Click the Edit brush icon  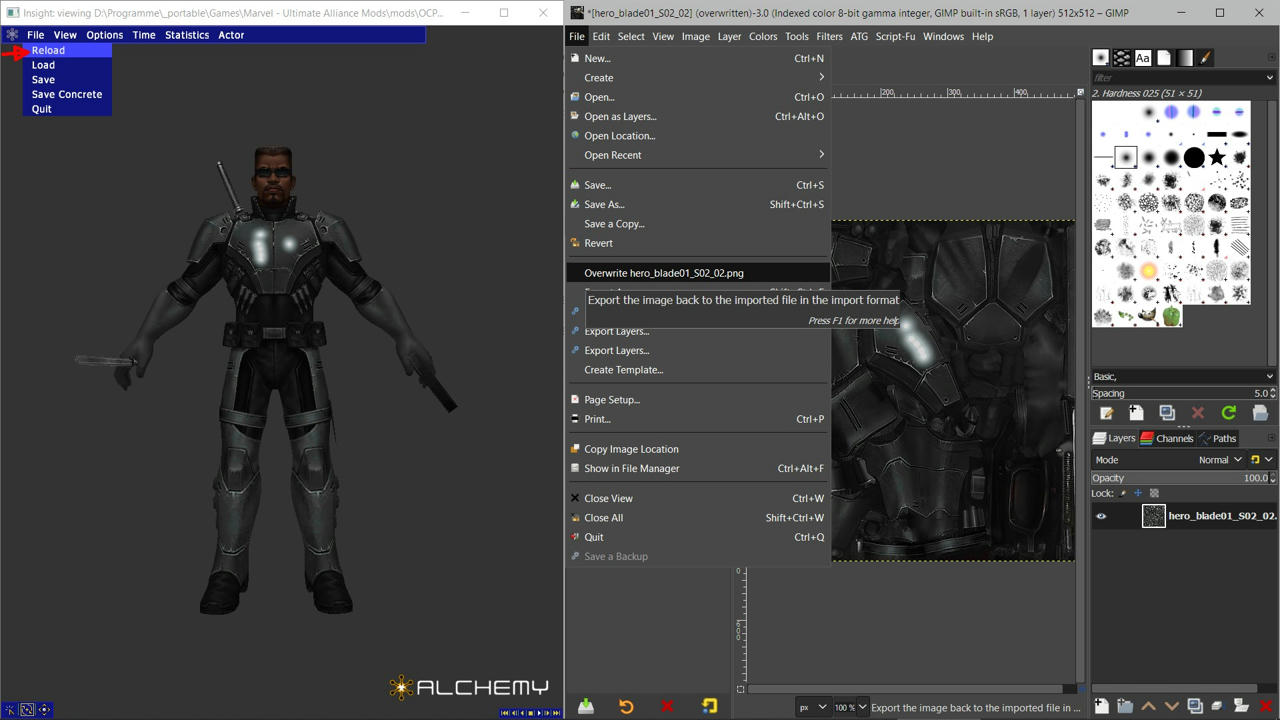[x=1106, y=413]
